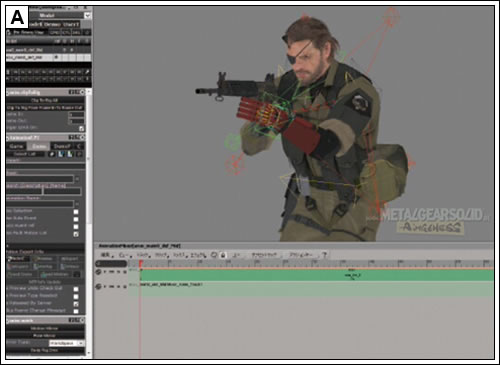The width and height of the screenshot is (500, 365).
Task: Toggle the second checkbox under the Animation Name field
Action: pos(76,219)
